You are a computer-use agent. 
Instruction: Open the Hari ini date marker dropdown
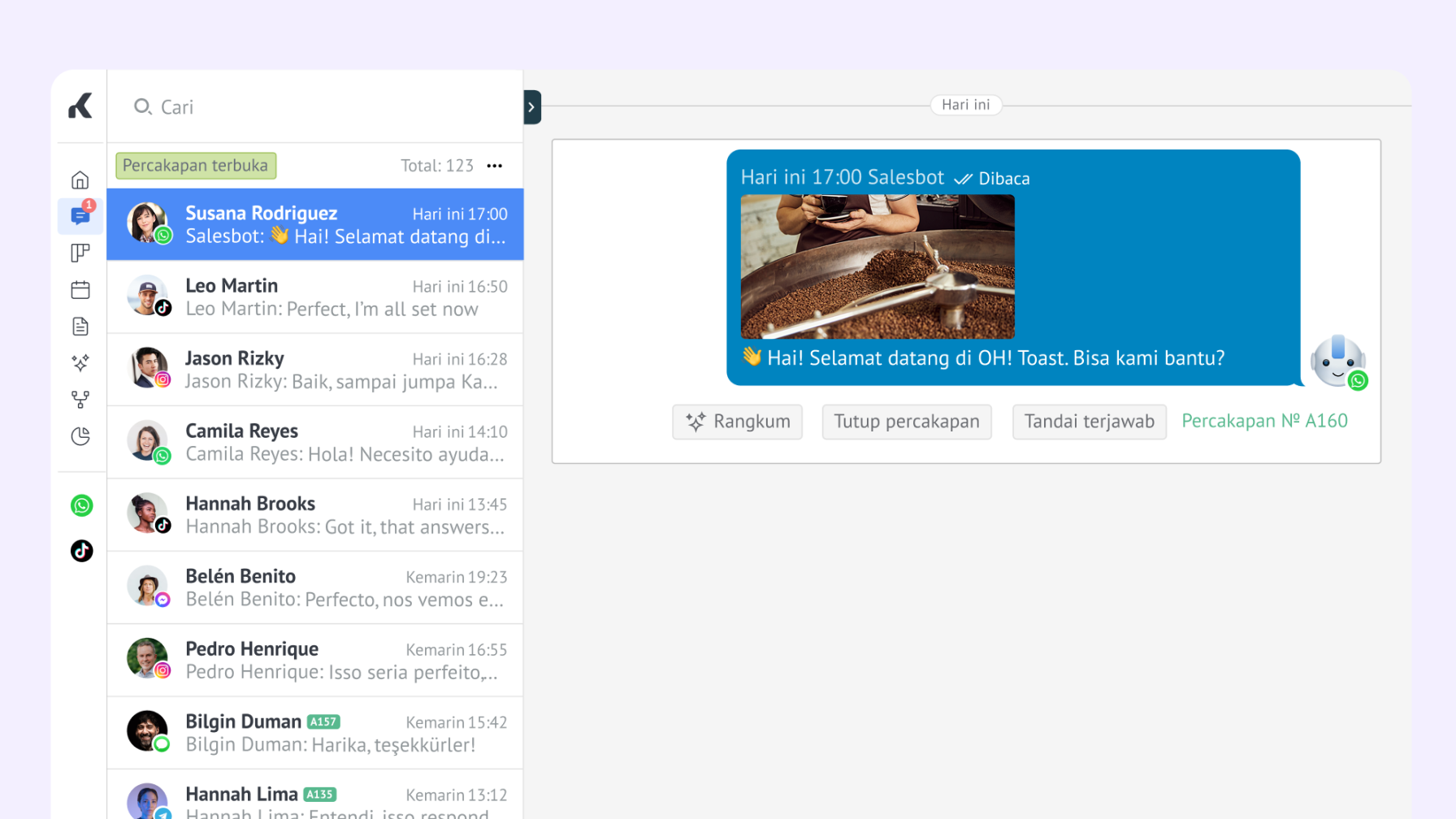(965, 105)
